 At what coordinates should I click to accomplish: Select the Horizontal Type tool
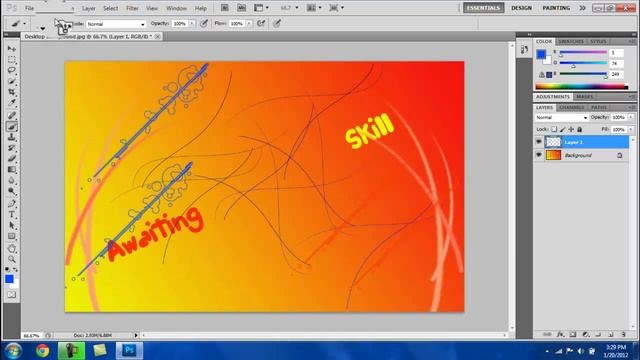click(11, 215)
